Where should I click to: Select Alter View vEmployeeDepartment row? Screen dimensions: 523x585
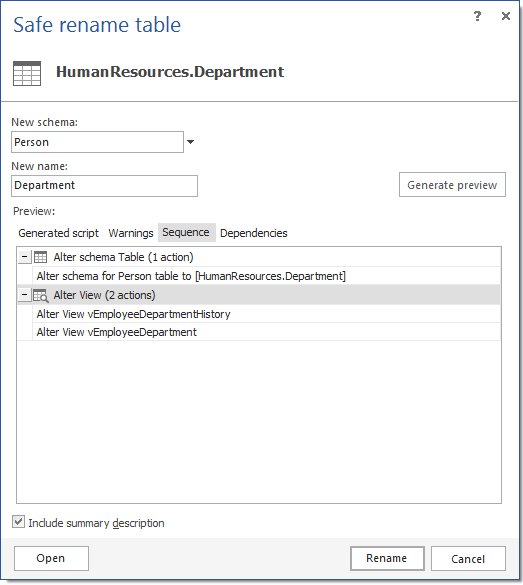point(266,332)
